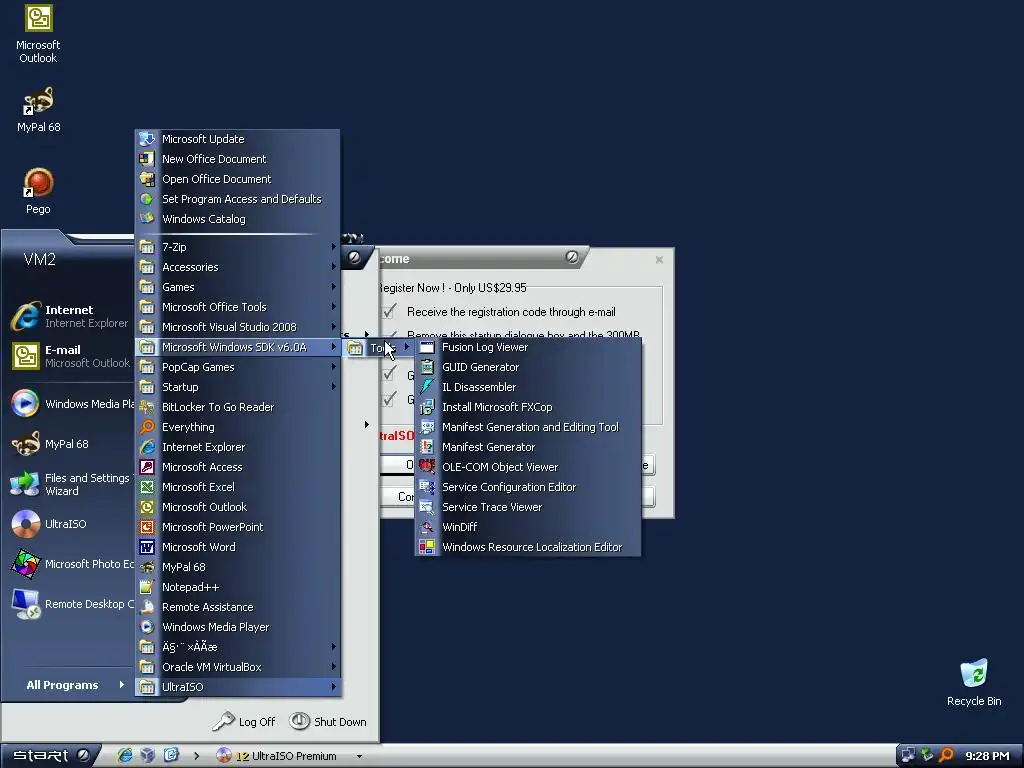The image size is (1024, 768).
Task: Launch BitLocker To Go Reader
Action: pos(238,408)
